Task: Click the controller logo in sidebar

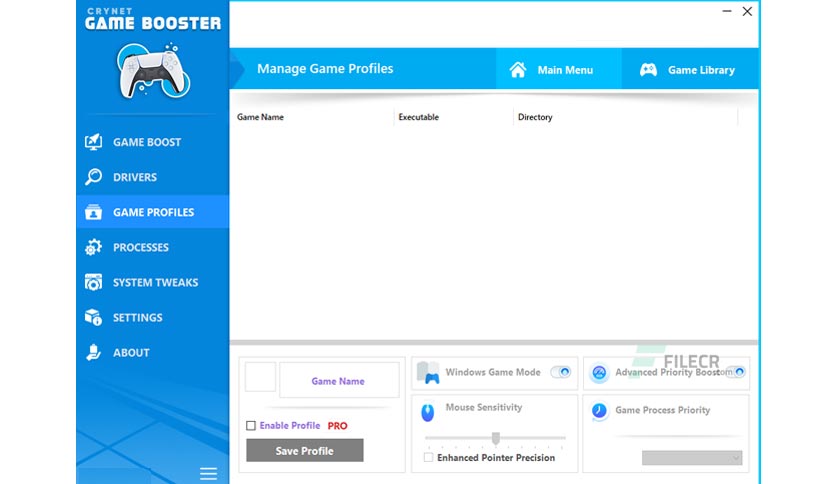Action: (153, 71)
